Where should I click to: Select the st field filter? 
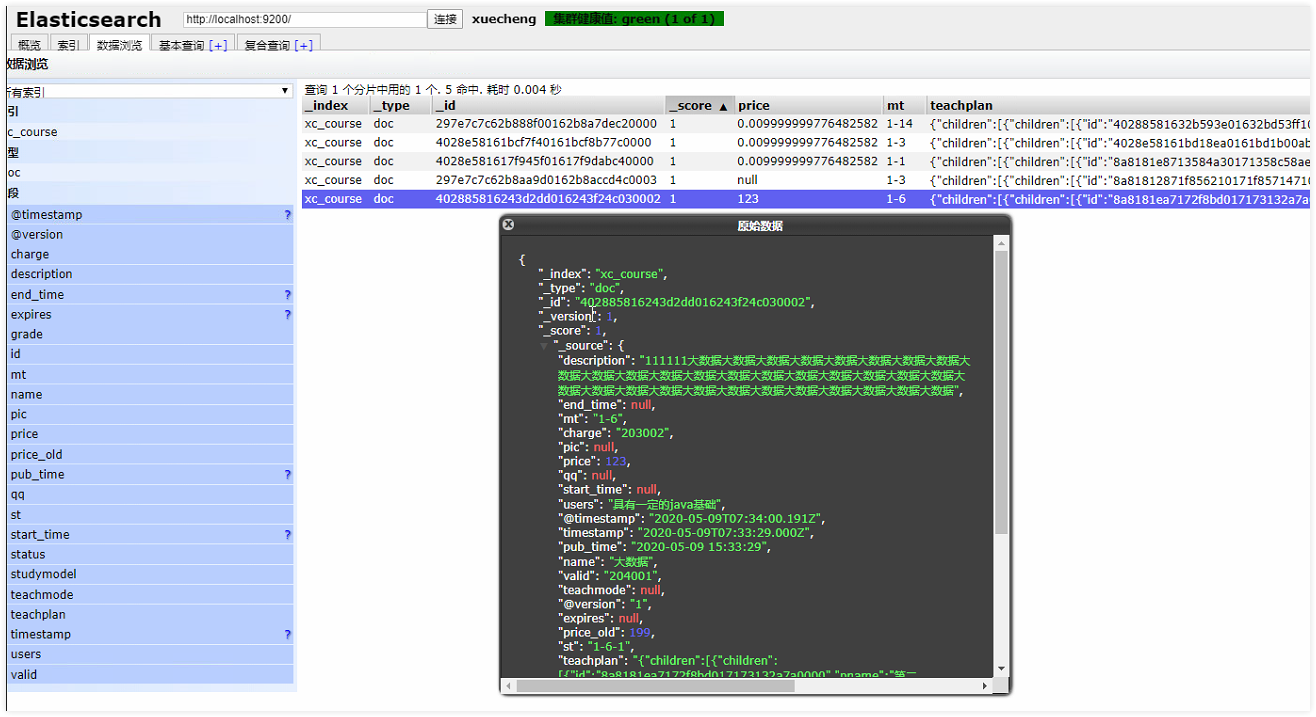click(x=150, y=515)
